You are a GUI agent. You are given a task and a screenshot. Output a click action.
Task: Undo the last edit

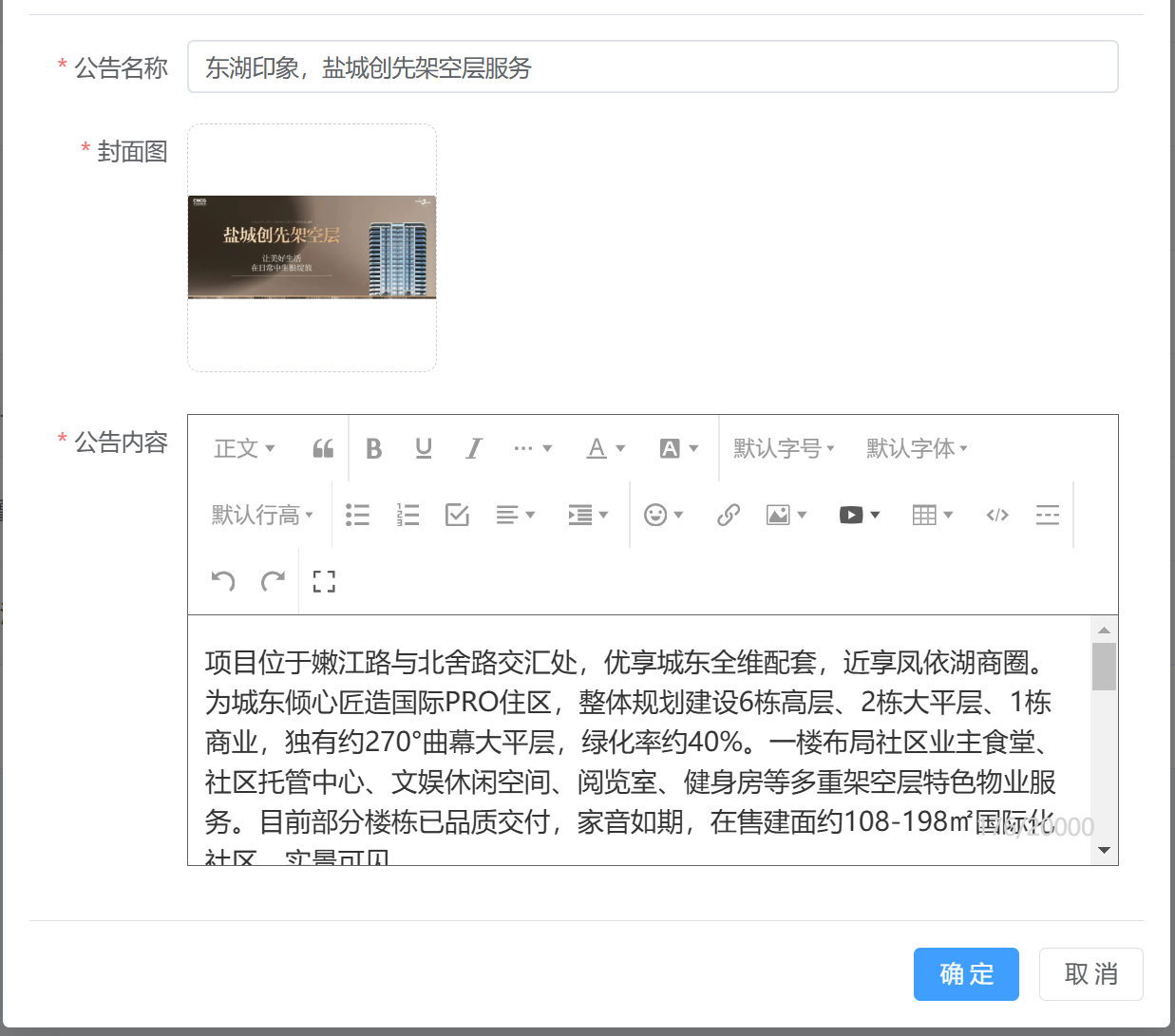tap(223, 581)
